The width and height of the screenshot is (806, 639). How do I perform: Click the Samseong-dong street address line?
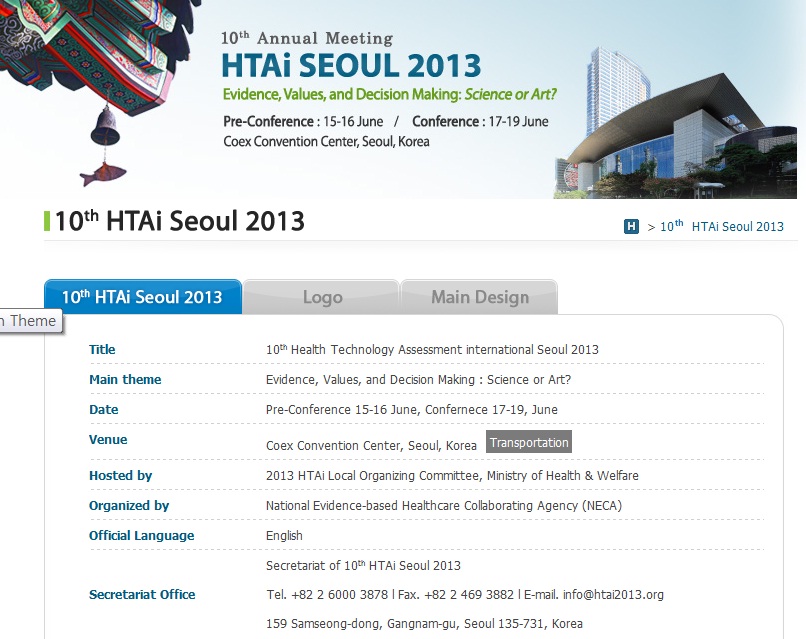(x=424, y=624)
